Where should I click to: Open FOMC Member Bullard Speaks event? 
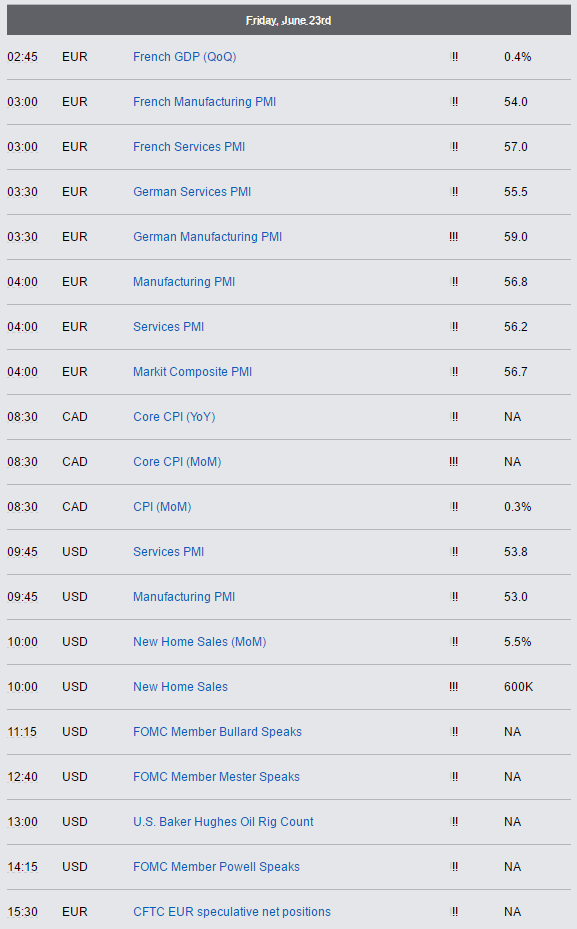(x=217, y=732)
